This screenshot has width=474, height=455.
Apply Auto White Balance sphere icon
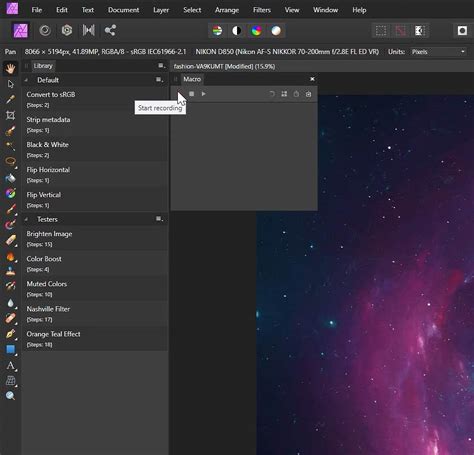click(x=276, y=31)
